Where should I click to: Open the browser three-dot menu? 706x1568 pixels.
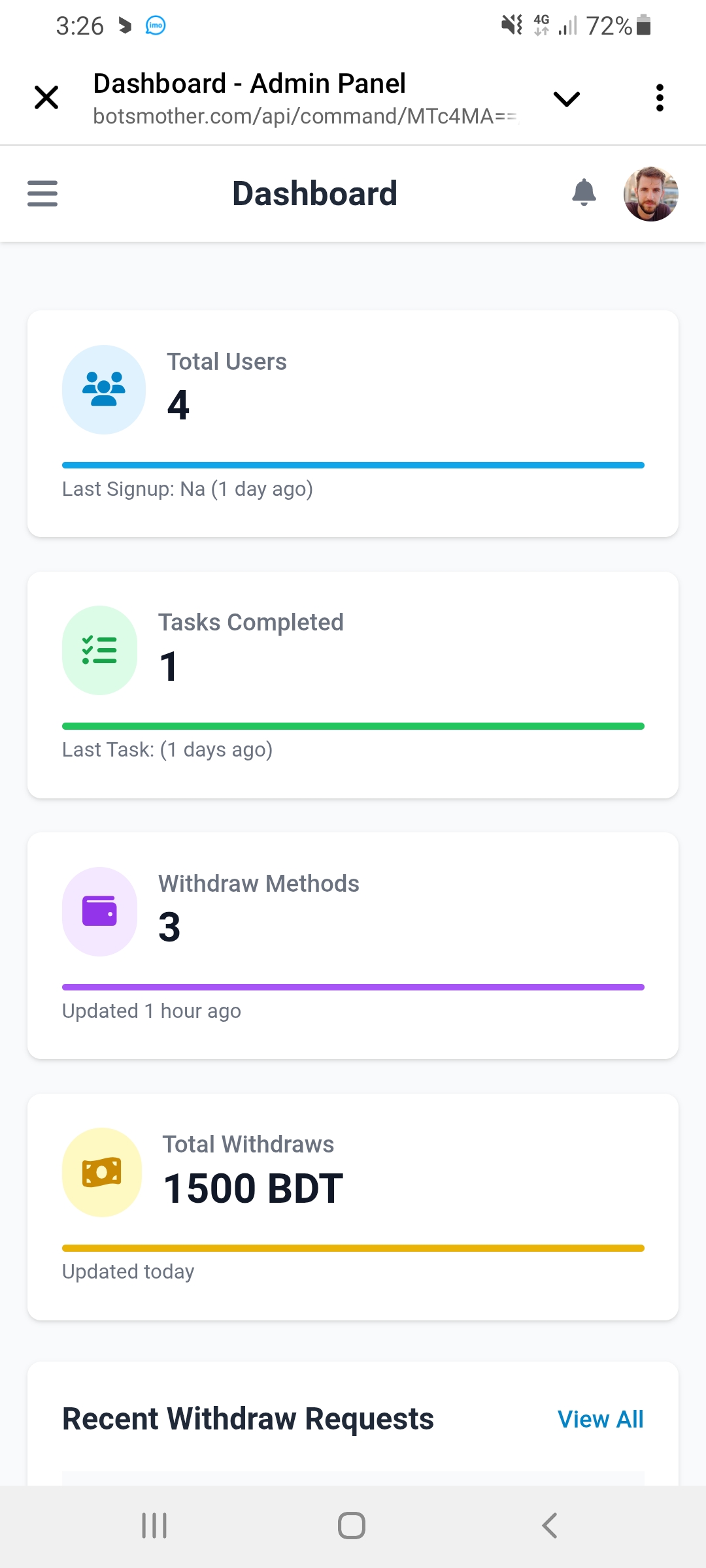pyautogui.click(x=660, y=98)
